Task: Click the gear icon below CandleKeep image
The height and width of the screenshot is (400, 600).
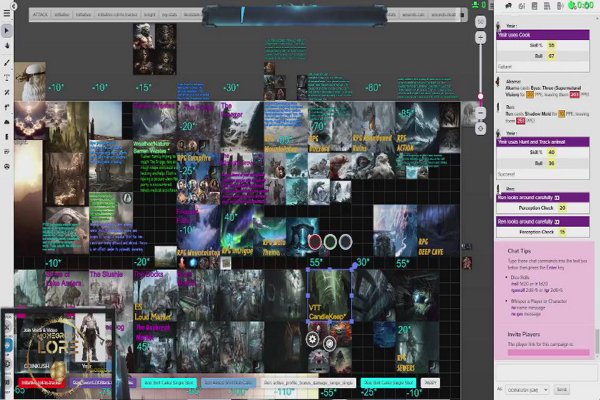Action: click(313, 339)
